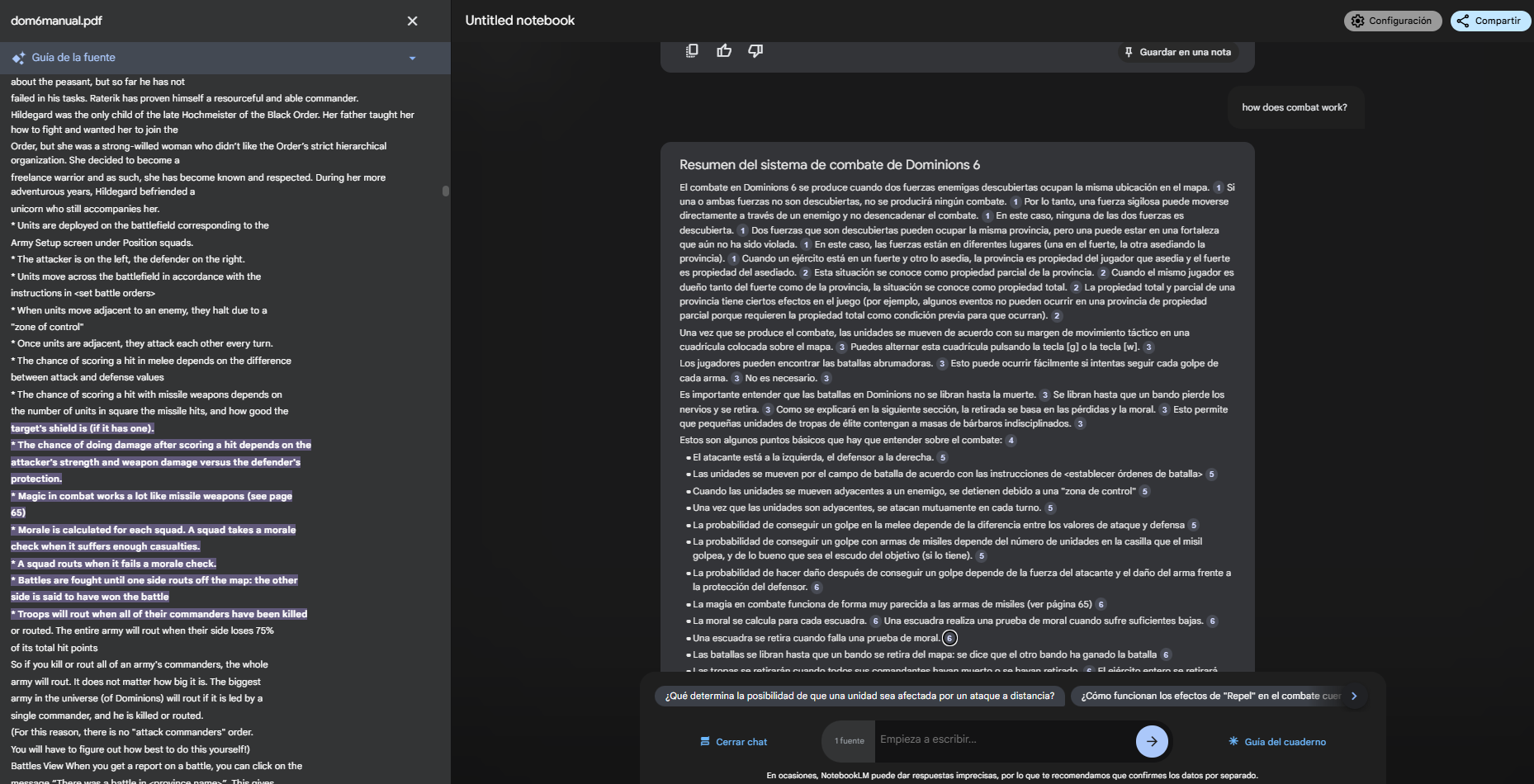This screenshot has width=1534, height=784.
Task: Click highlighted line 'A squad routs when it fails a morale check.'
Action: pyautogui.click(x=113, y=564)
